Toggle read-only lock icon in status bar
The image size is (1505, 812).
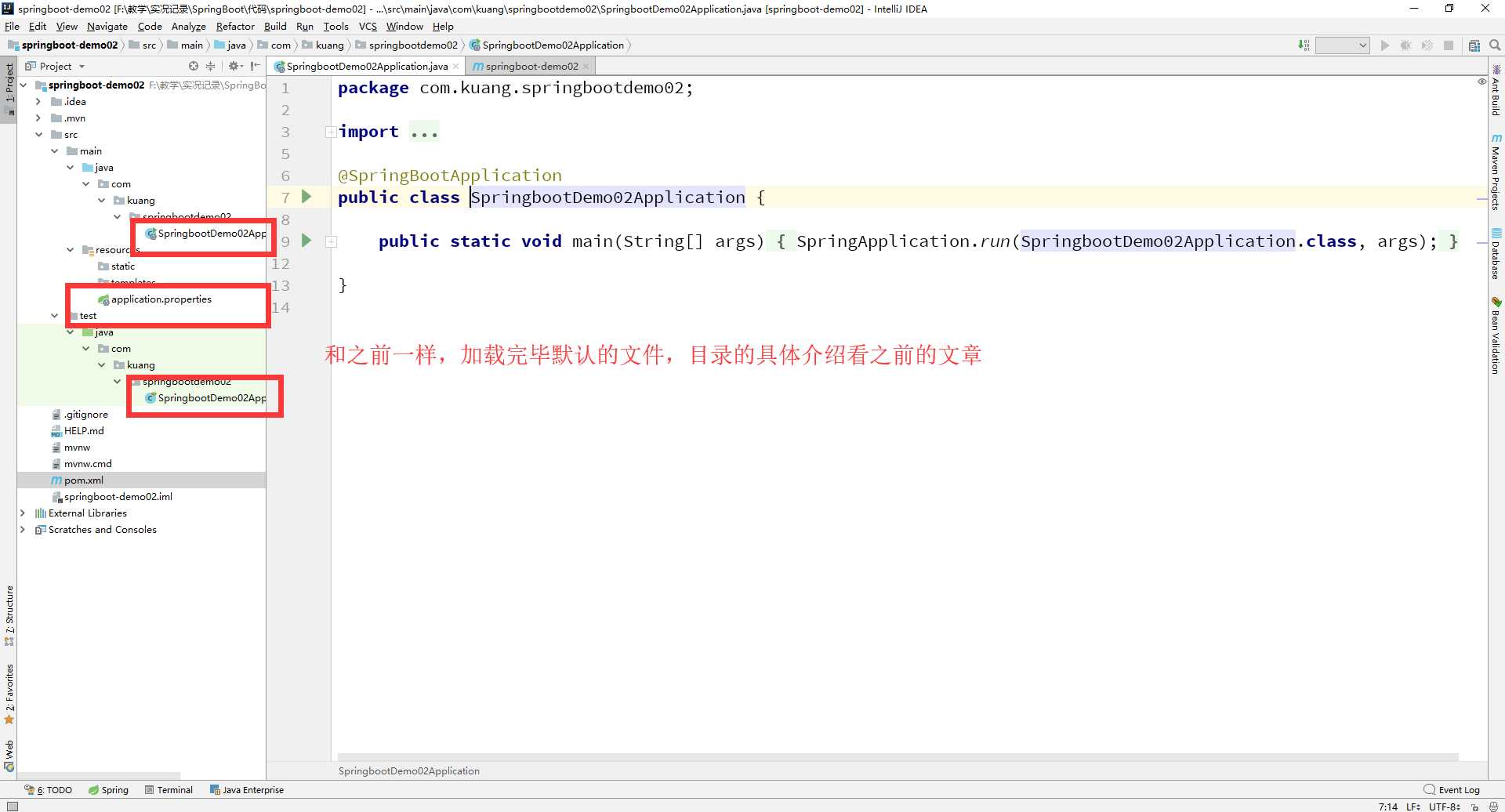1474,806
